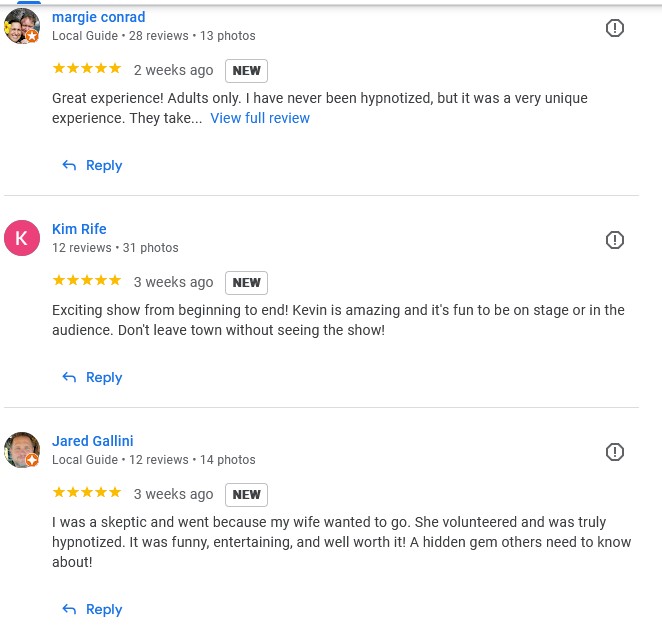
Task: Click reply arrow under margie conrad's review
Action: [69, 166]
